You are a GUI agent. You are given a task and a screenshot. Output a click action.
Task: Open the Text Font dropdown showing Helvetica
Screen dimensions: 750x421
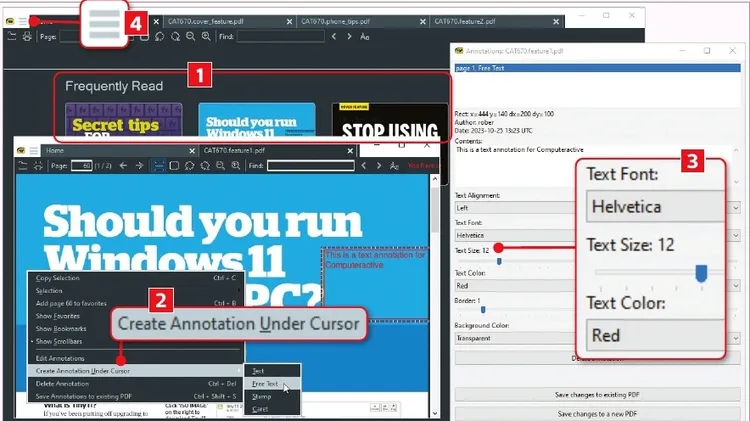point(597,235)
